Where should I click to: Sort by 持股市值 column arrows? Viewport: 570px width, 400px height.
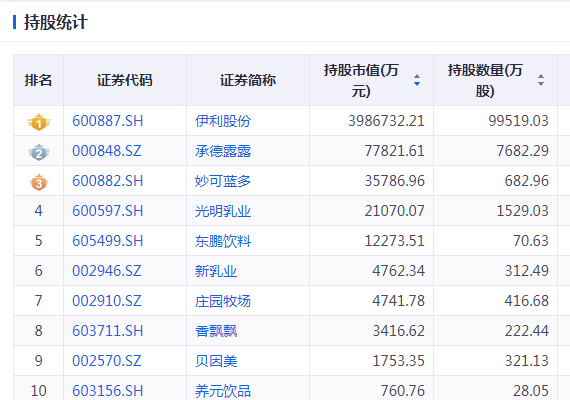[417, 80]
